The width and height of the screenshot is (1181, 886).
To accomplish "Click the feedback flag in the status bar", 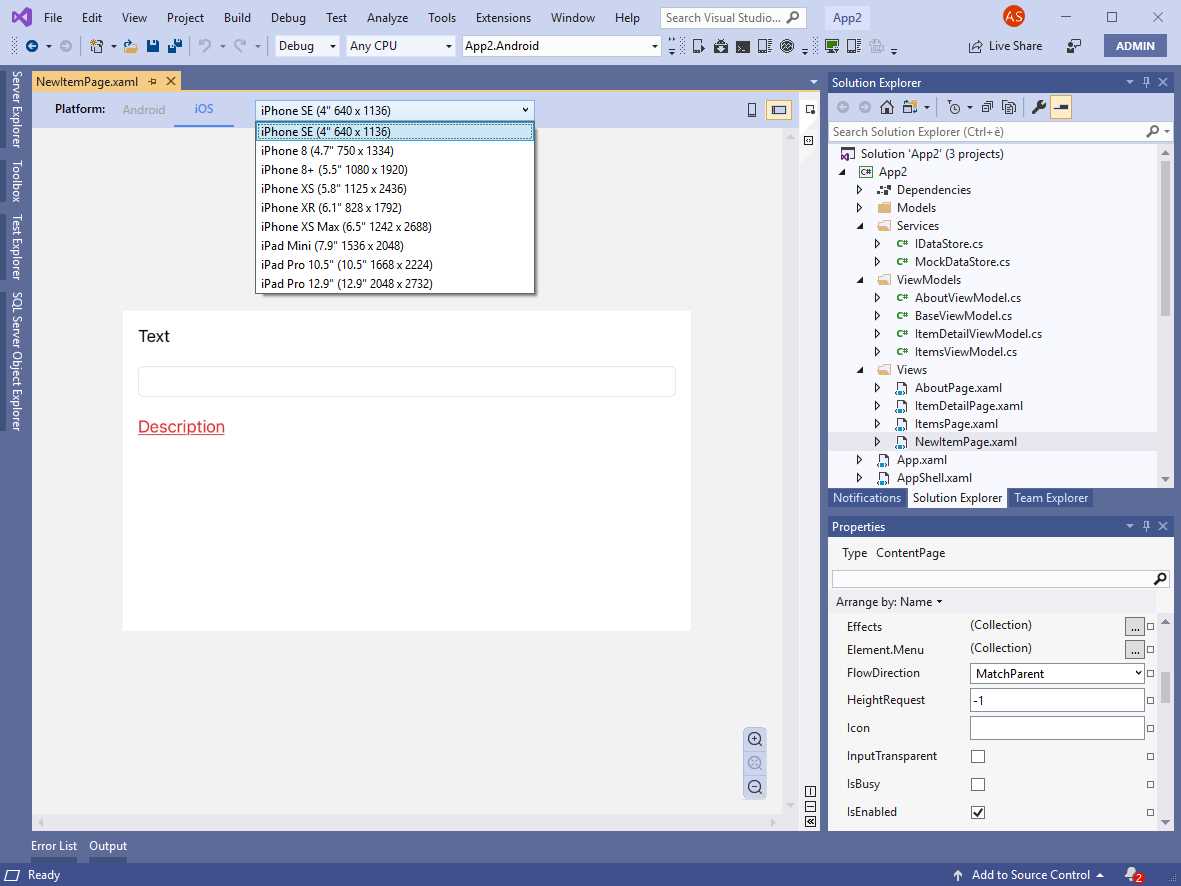I will tap(1131, 875).
